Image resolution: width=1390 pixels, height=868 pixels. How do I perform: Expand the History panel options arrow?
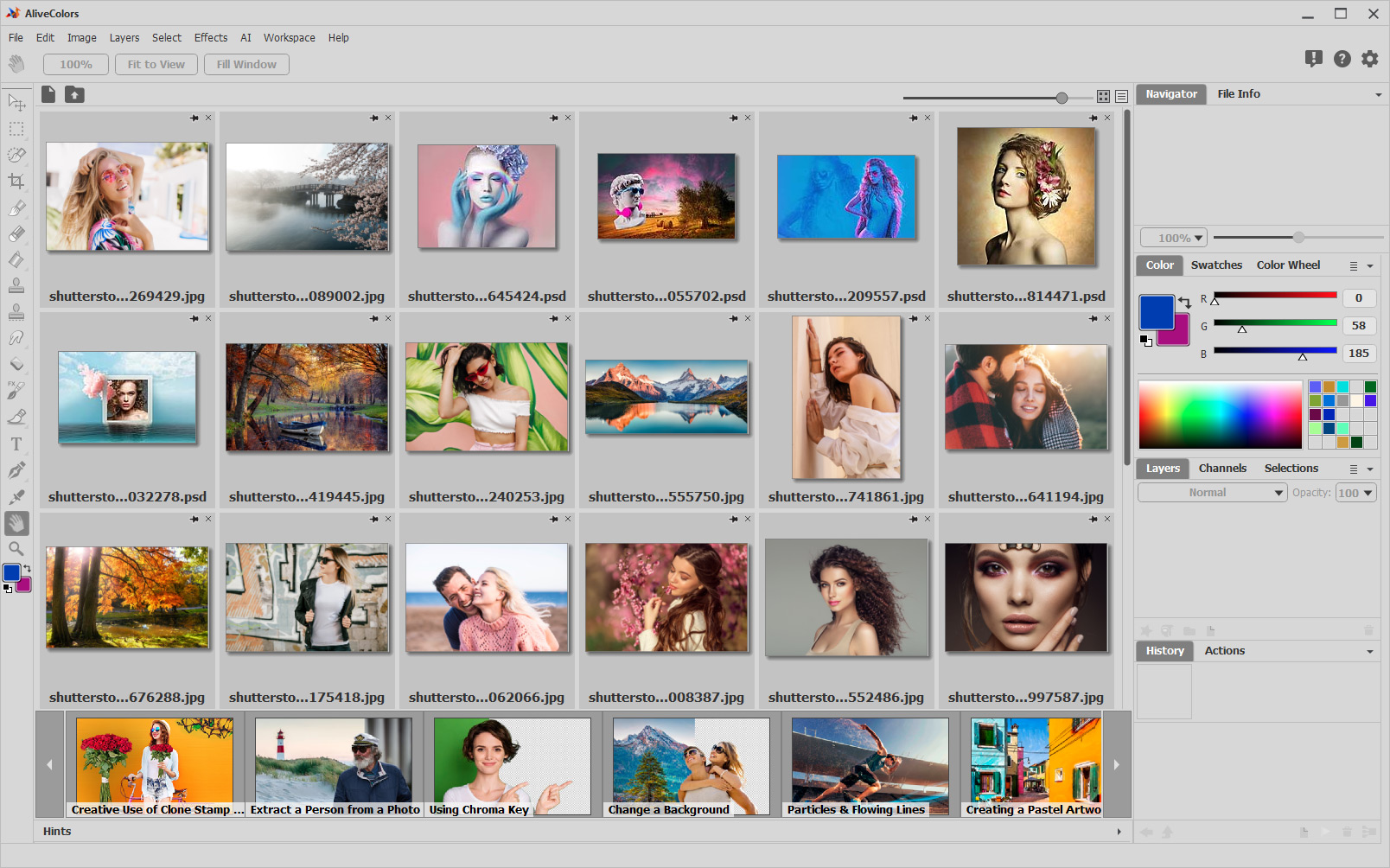tap(1370, 652)
